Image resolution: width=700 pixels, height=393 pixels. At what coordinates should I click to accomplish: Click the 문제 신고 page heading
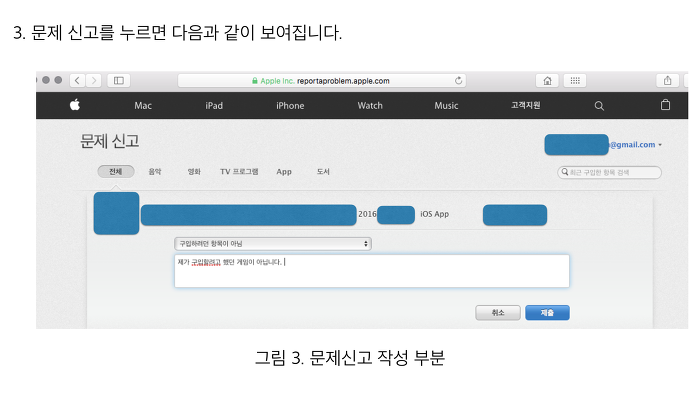(x=110, y=142)
